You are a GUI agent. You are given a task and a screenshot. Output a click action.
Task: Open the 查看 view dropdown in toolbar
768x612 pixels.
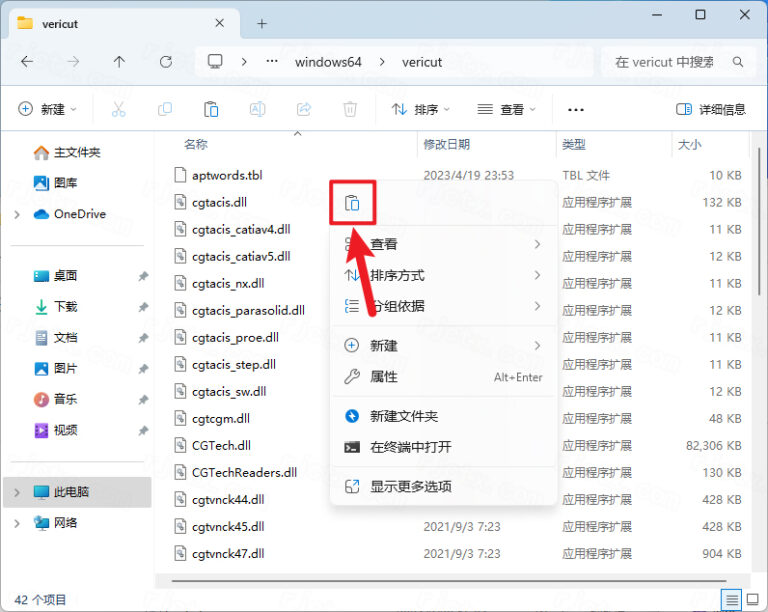pyautogui.click(x=506, y=109)
